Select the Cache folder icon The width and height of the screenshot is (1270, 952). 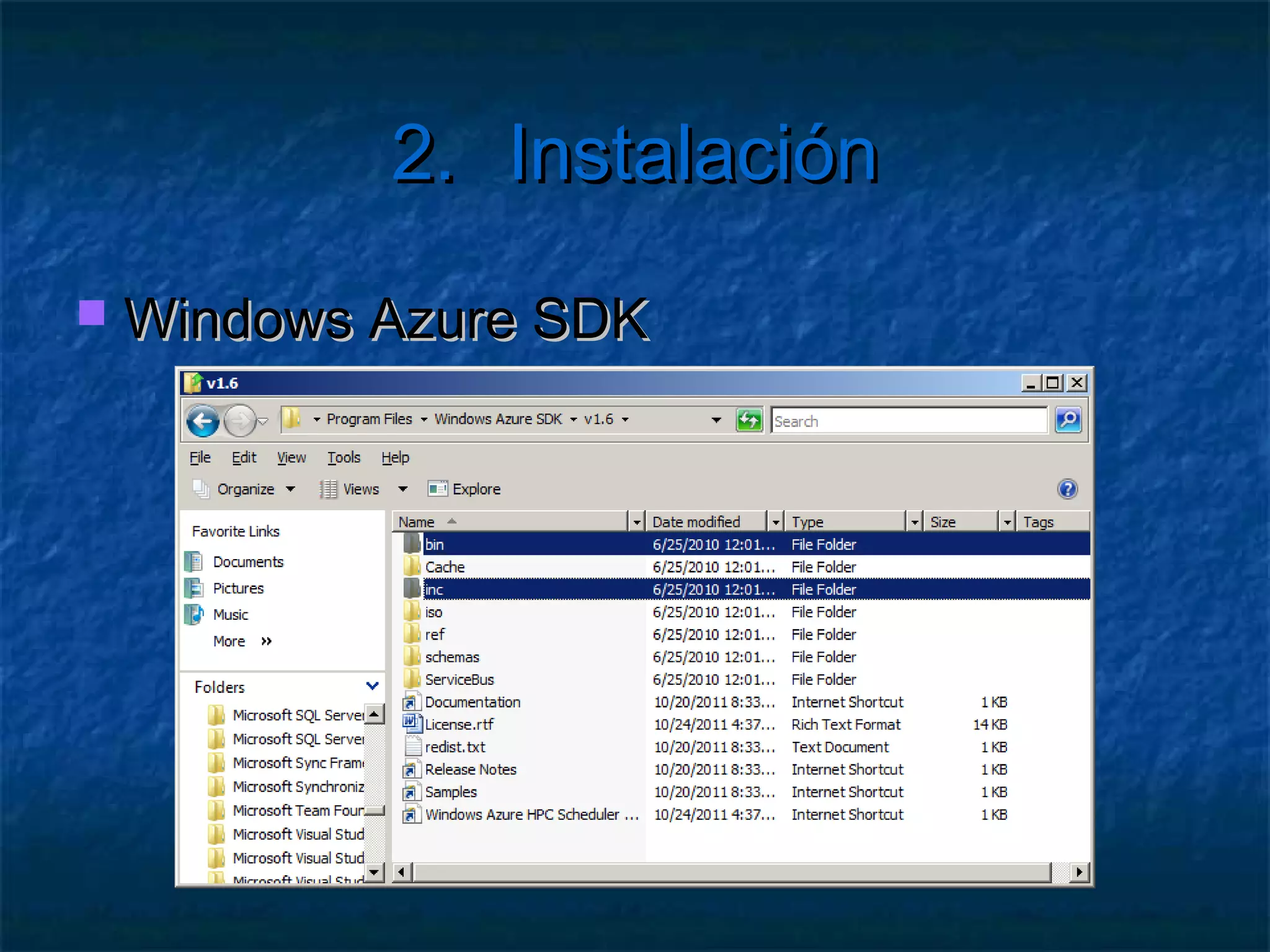click(x=412, y=566)
